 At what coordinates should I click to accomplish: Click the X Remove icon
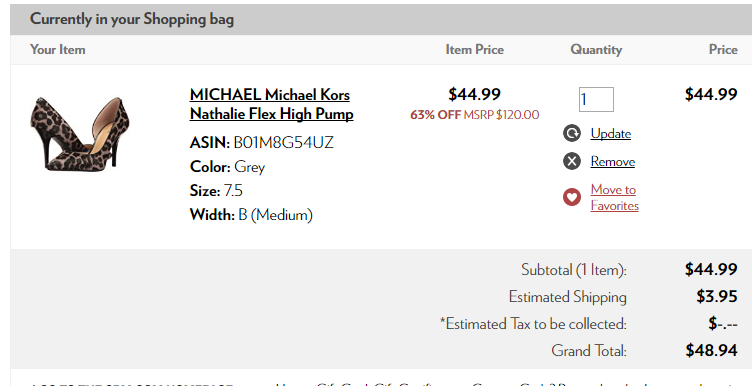point(572,162)
